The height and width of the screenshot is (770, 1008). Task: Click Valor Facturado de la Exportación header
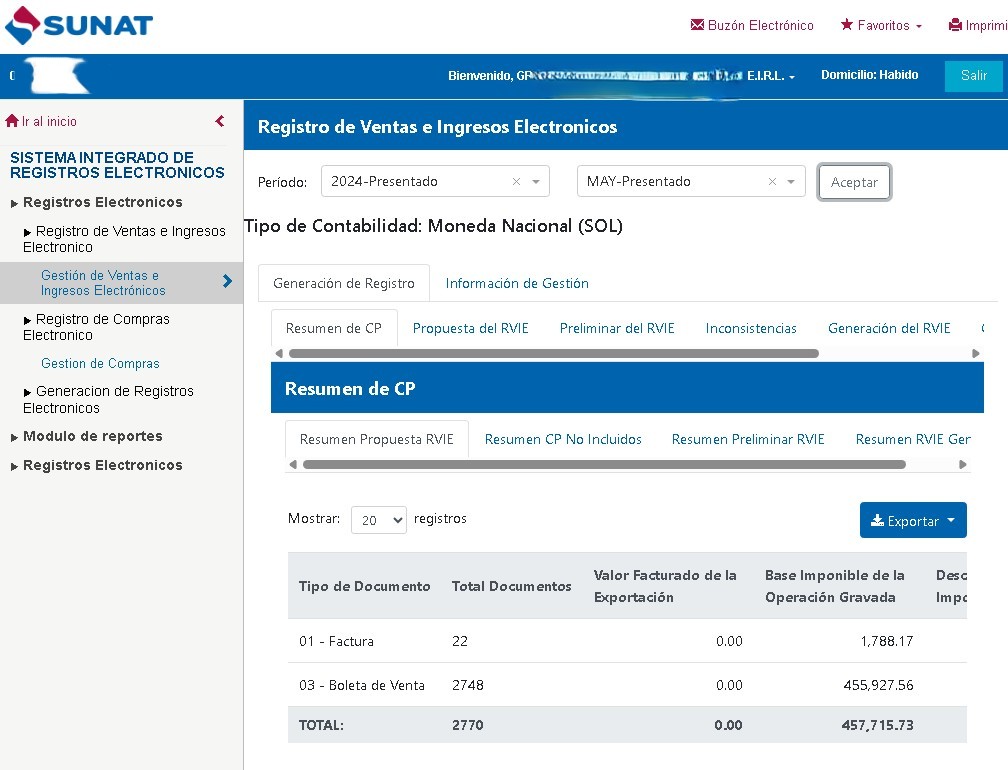pos(665,586)
